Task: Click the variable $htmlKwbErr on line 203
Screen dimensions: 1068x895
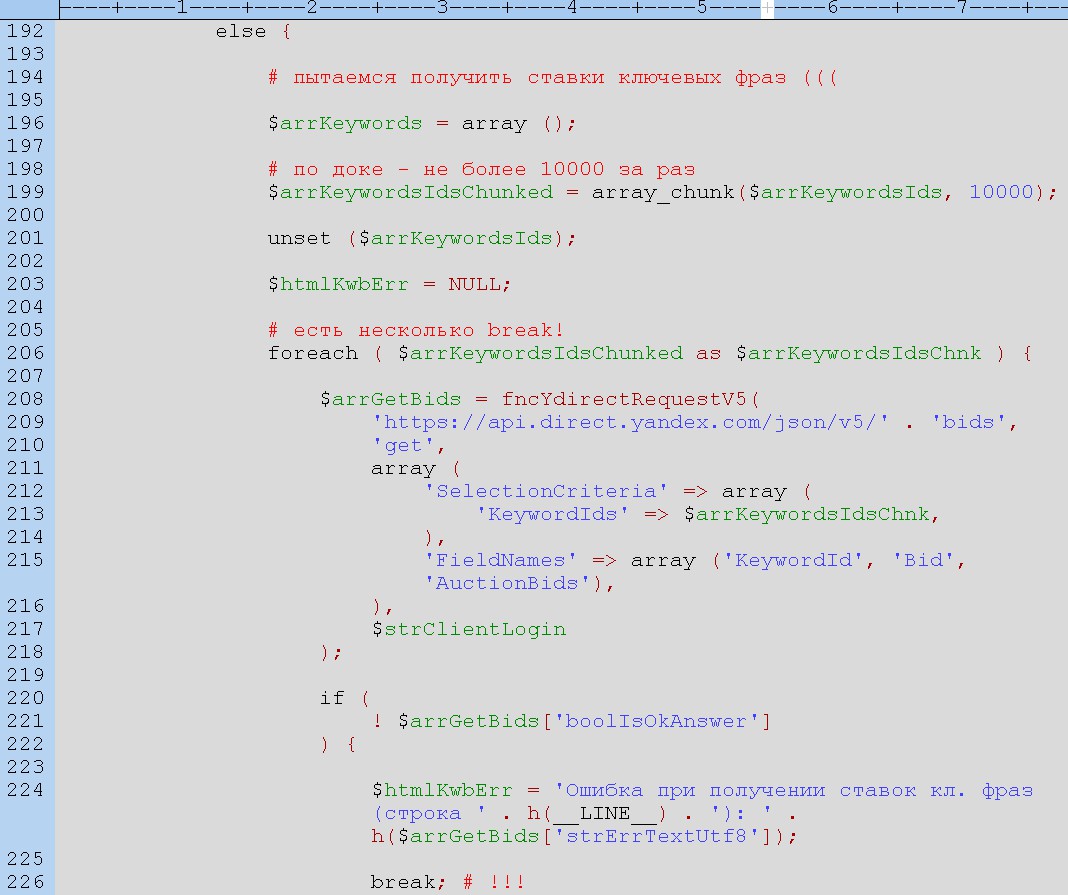Action: (x=338, y=285)
